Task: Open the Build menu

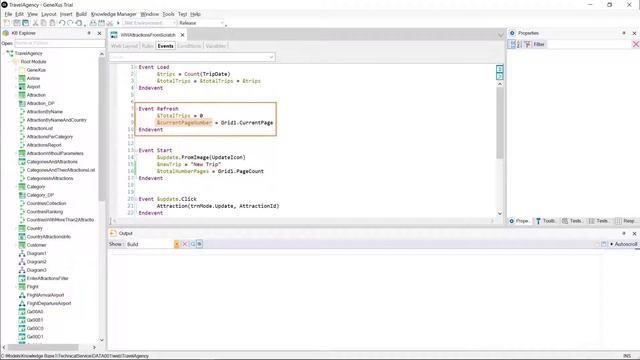Action: click(x=81, y=14)
